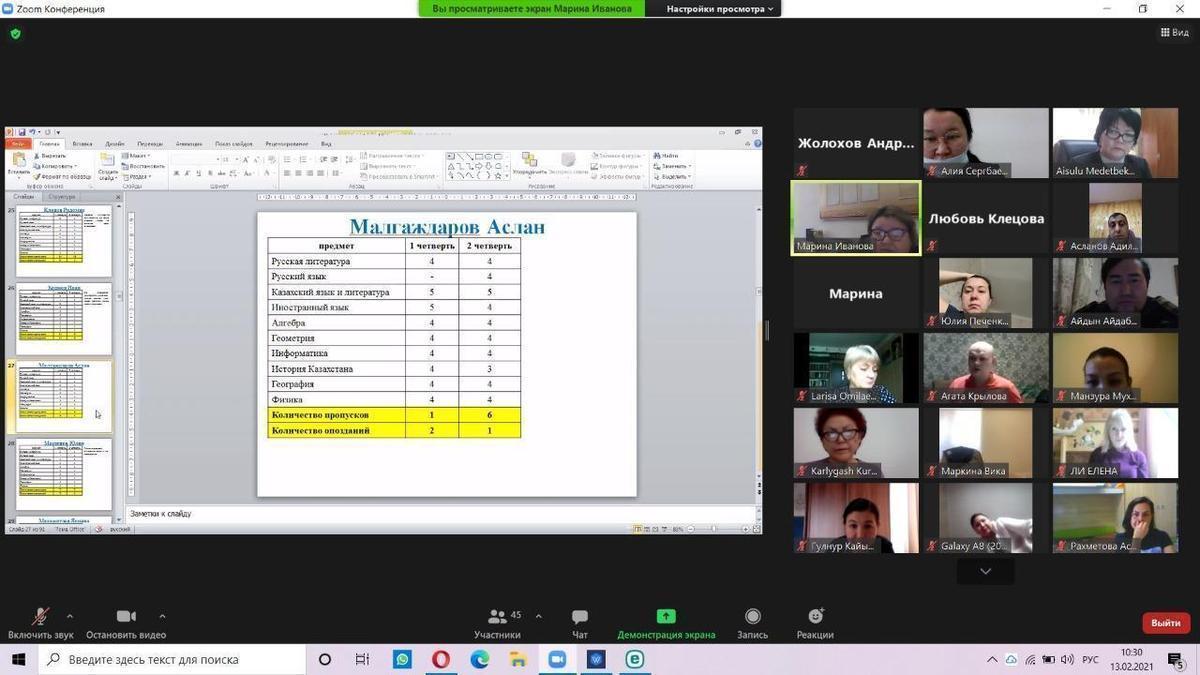This screenshot has height=675, width=1200.
Task: Open File Explorer in the taskbar
Action: point(518,659)
